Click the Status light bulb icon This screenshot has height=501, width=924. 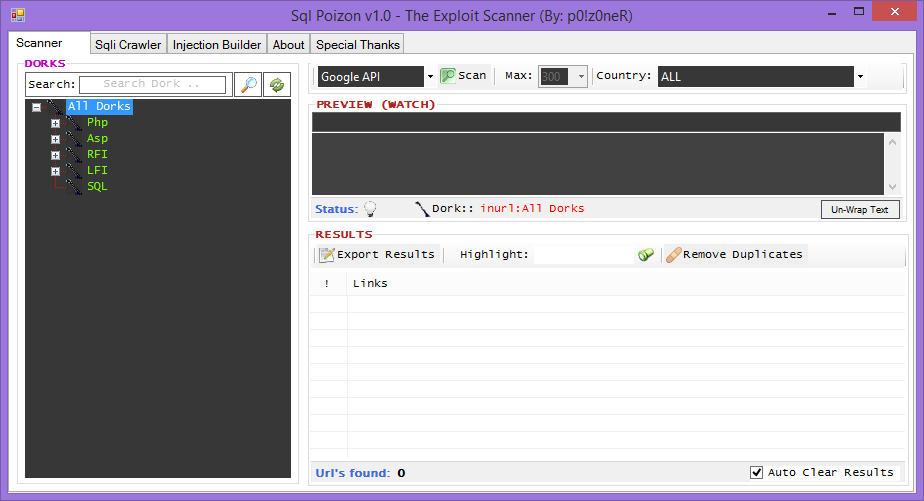(x=370, y=209)
